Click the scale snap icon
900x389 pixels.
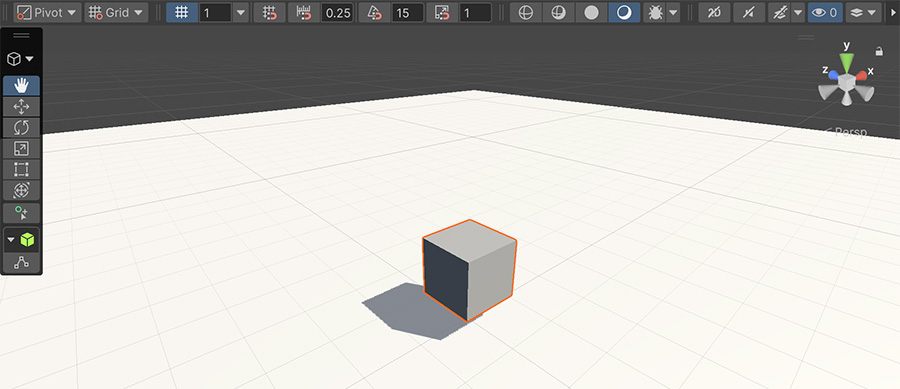(443, 13)
